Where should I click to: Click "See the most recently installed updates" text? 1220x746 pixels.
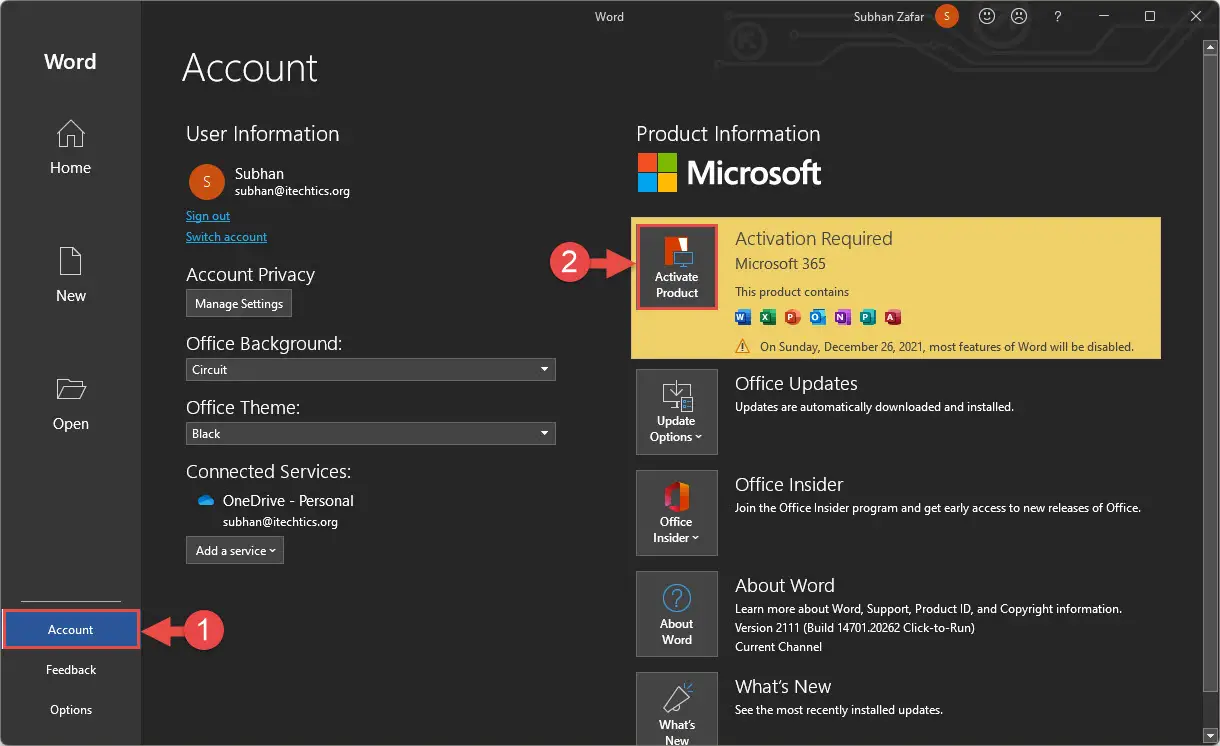click(839, 710)
